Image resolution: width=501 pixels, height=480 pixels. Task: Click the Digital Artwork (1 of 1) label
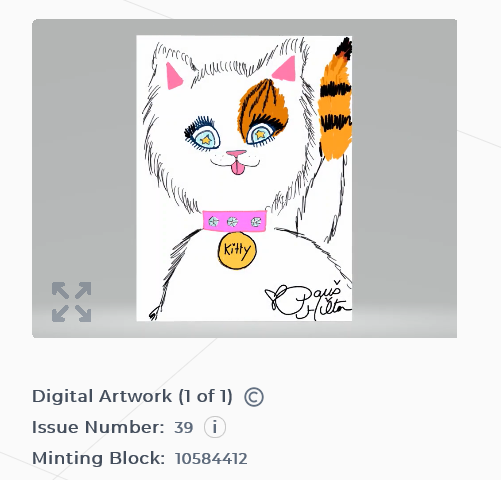pos(132,397)
